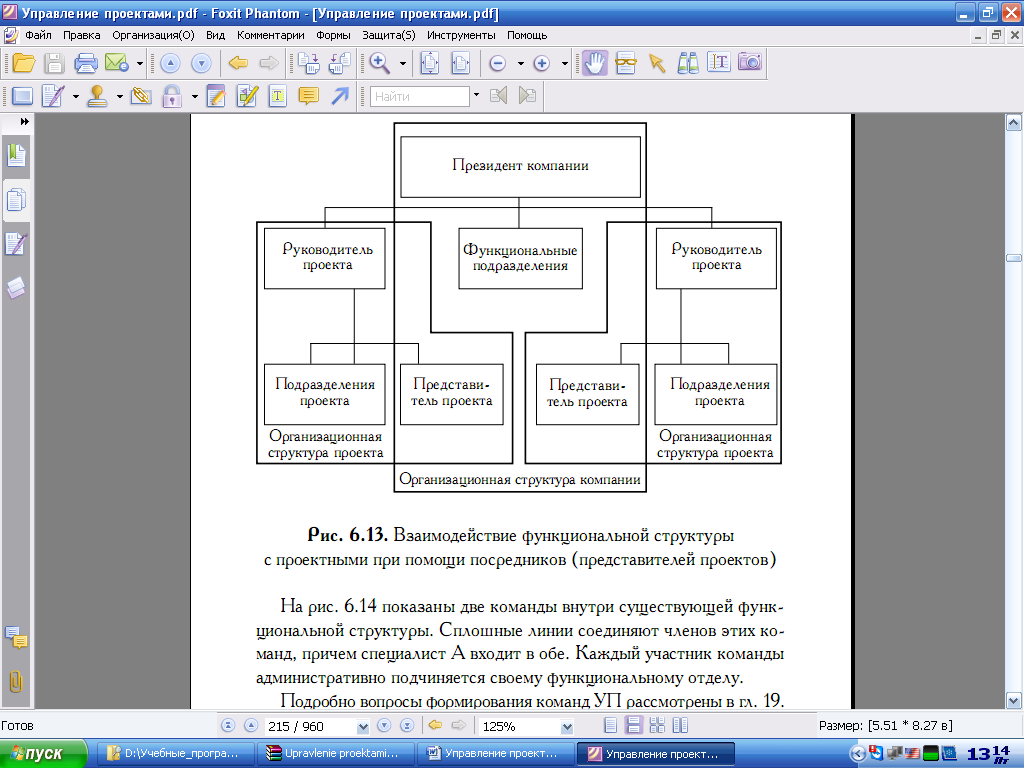Screen dimensions: 1024x768
Task: Open Search with binoculars icon
Action: 688,63
